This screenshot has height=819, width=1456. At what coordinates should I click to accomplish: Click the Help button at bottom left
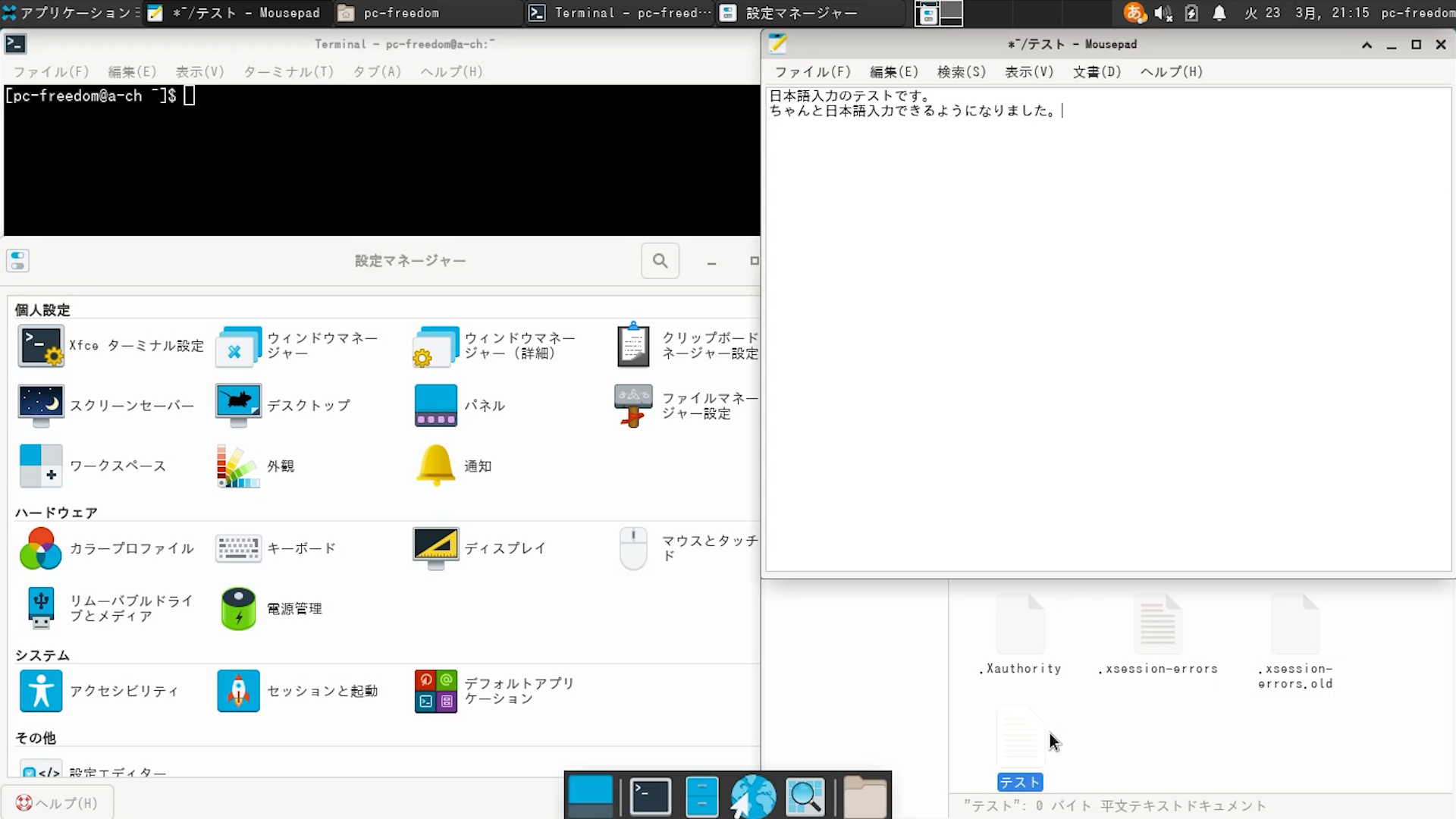pyautogui.click(x=58, y=803)
